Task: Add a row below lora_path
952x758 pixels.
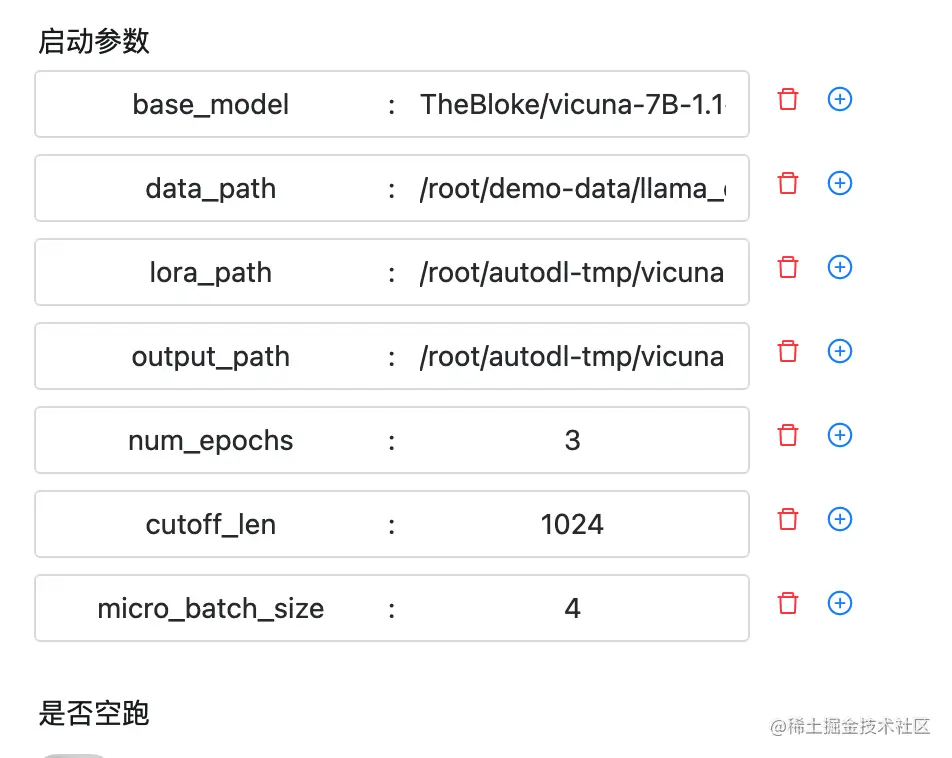Action: [840, 267]
